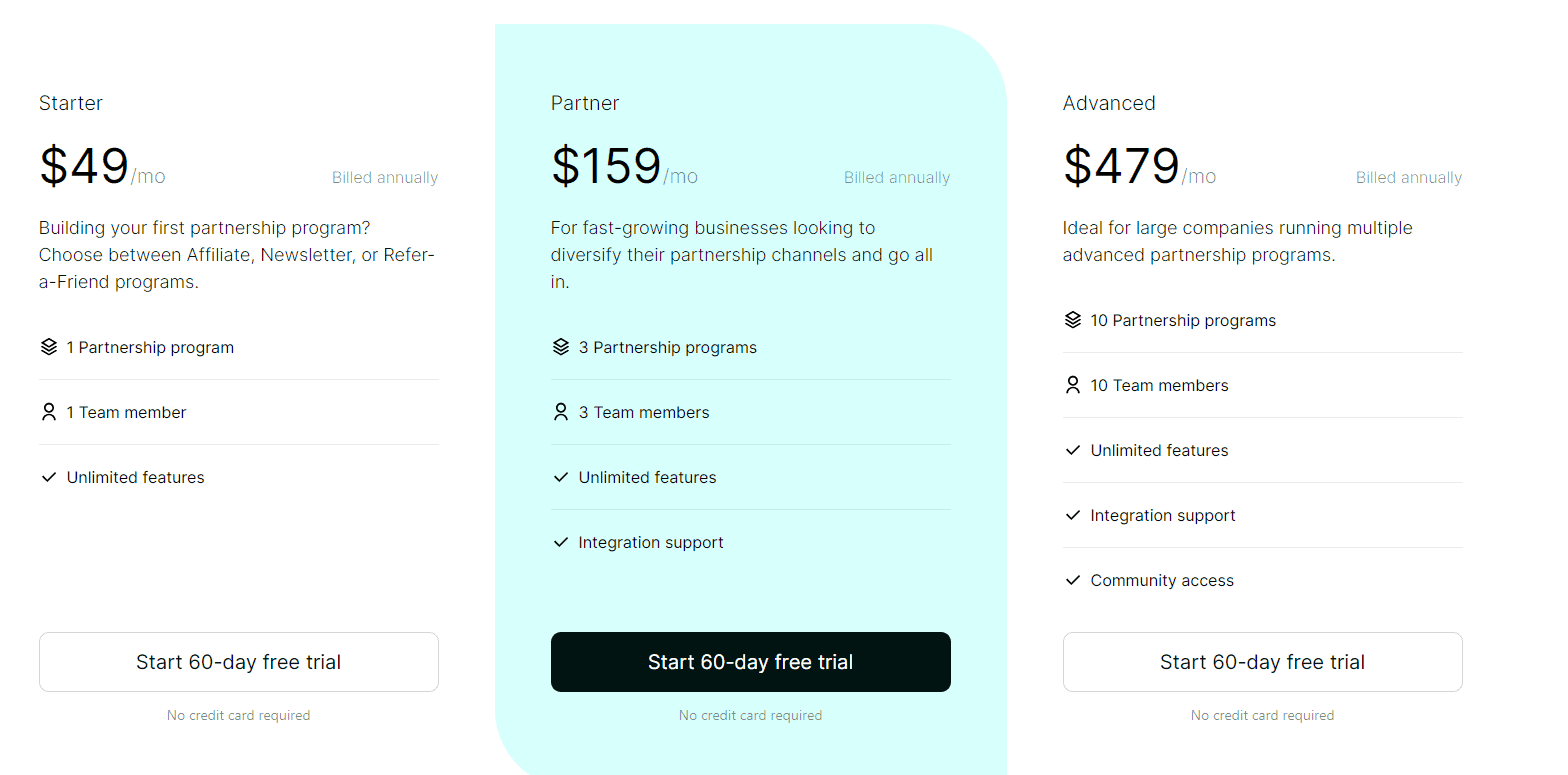Click Billed annually under the Advanced plan

(x=1408, y=177)
